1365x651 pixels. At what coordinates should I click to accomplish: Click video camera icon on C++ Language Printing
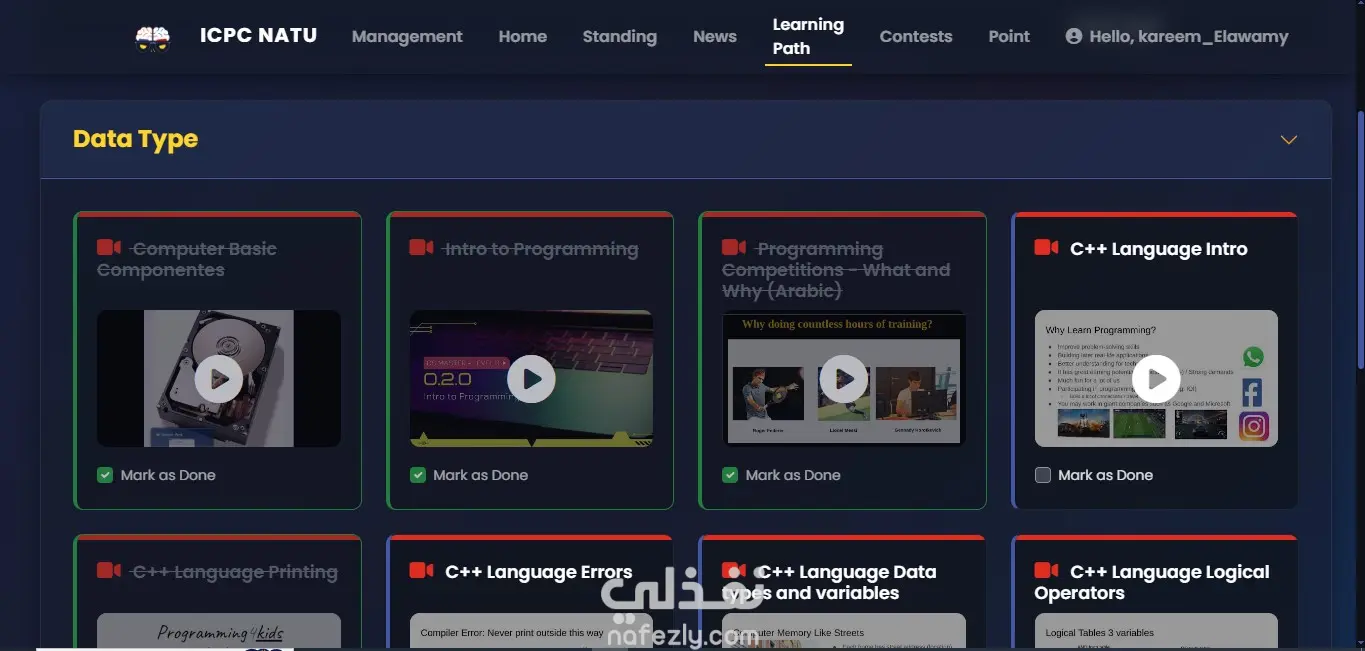click(x=109, y=570)
